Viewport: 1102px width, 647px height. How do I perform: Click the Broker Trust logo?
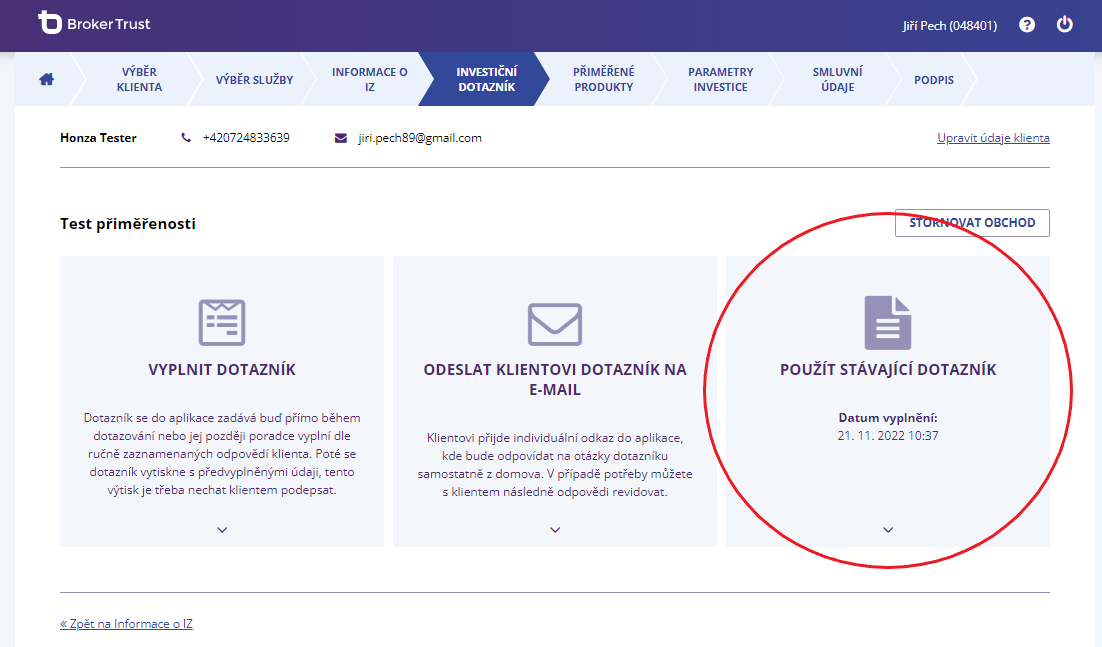(x=93, y=23)
